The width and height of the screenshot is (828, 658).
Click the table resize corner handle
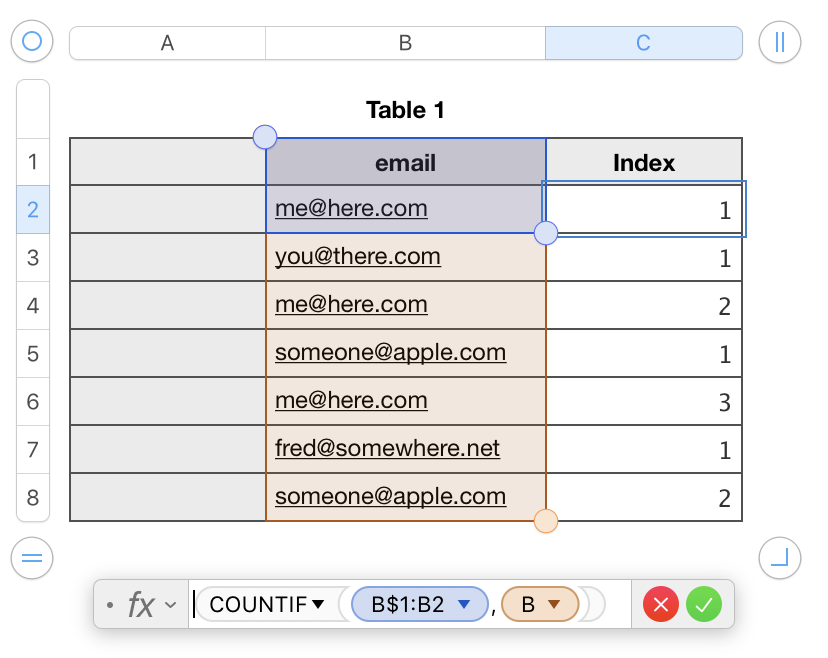(779, 558)
